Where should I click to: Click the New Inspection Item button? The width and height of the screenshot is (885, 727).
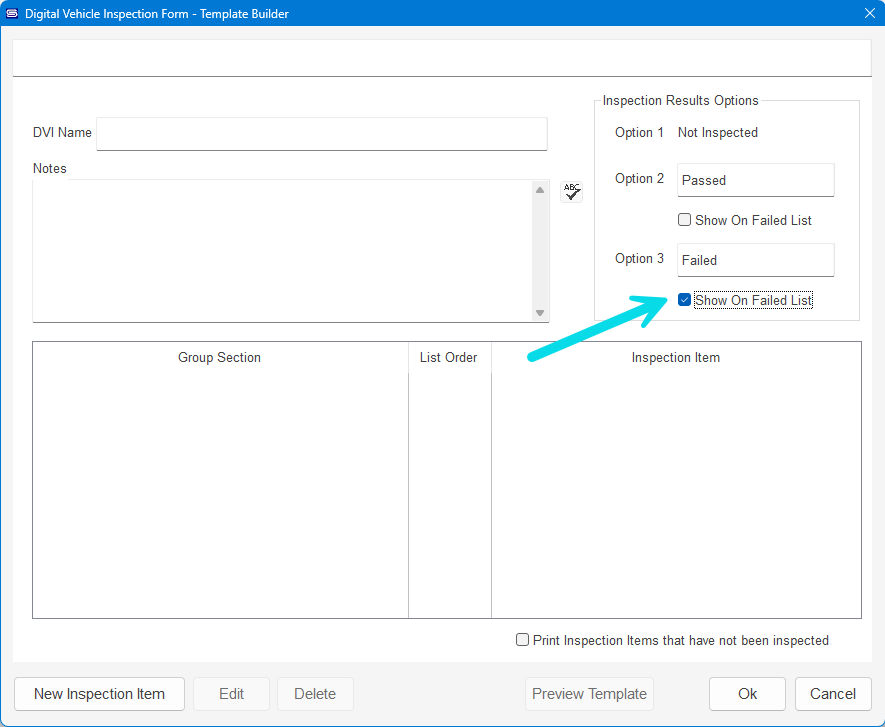pyautogui.click(x=99, y=694)
